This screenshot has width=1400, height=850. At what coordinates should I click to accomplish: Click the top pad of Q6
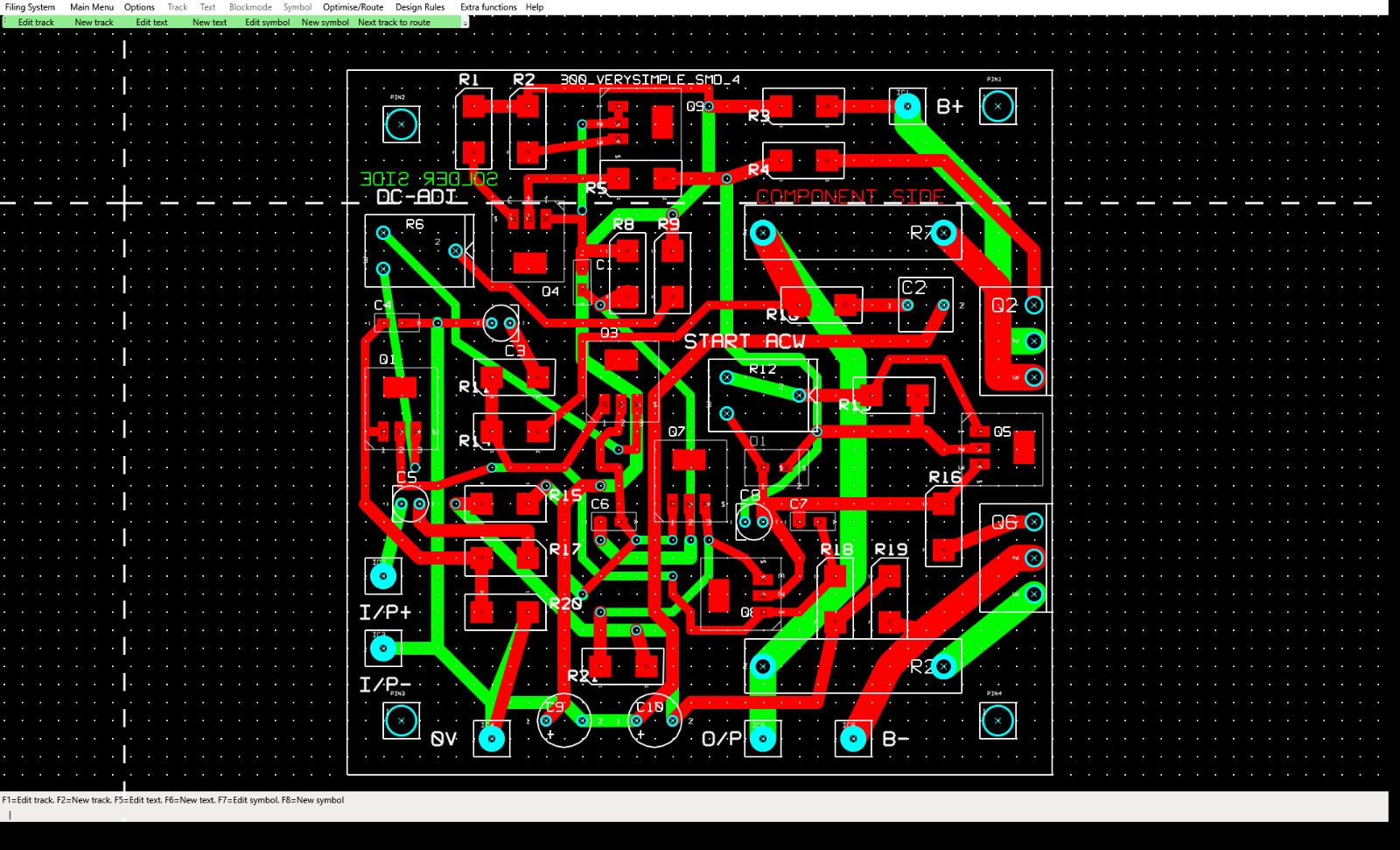point(1033,522)
